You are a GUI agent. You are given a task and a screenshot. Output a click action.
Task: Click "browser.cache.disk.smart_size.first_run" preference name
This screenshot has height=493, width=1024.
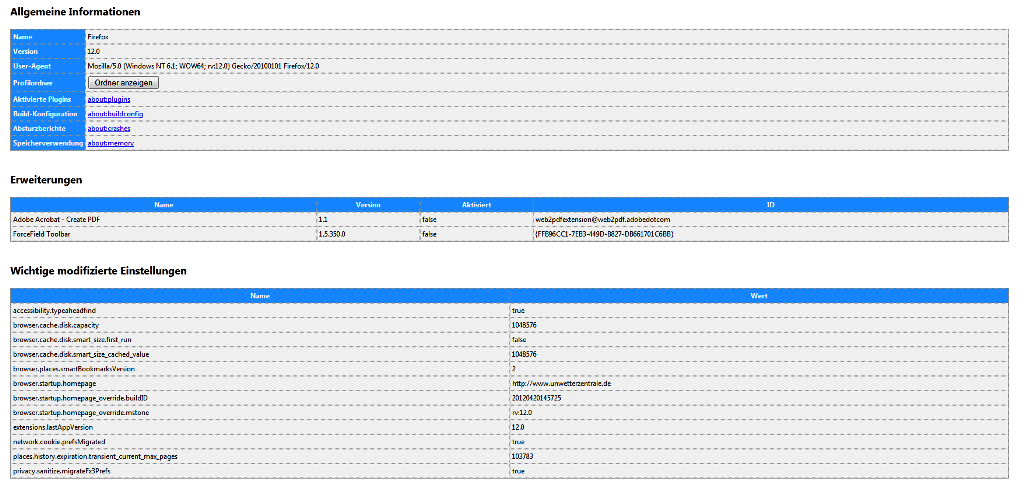(x=70, y=340)
